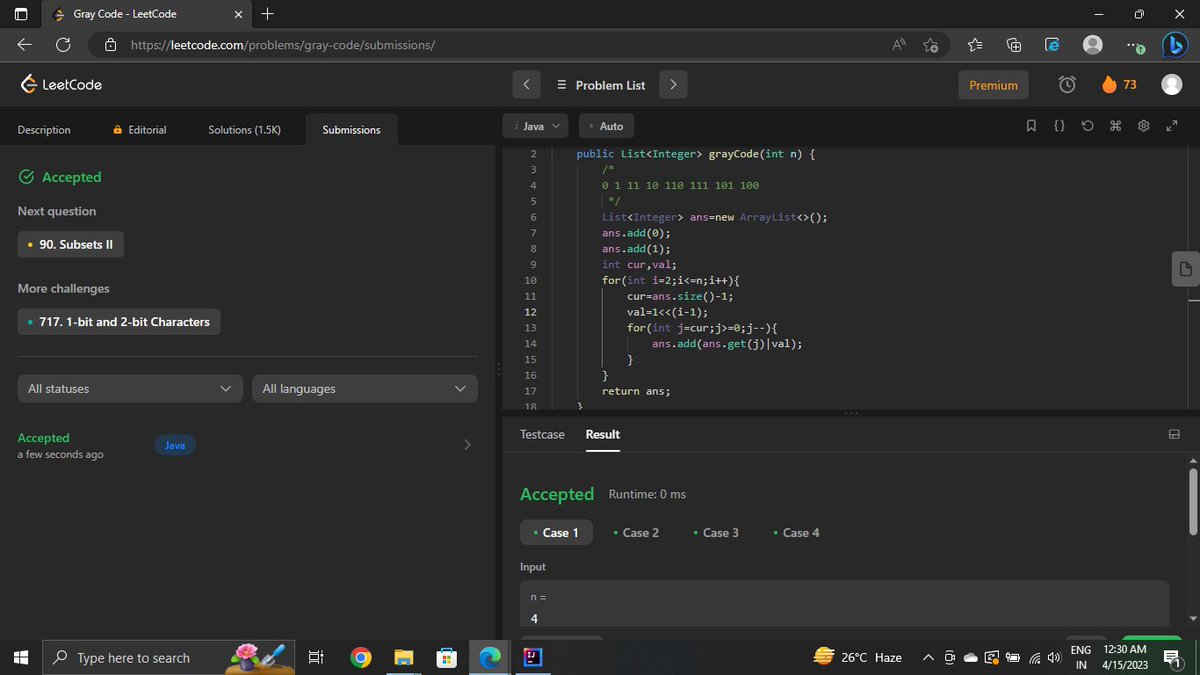Click the browser back arrow

(24, 45)
